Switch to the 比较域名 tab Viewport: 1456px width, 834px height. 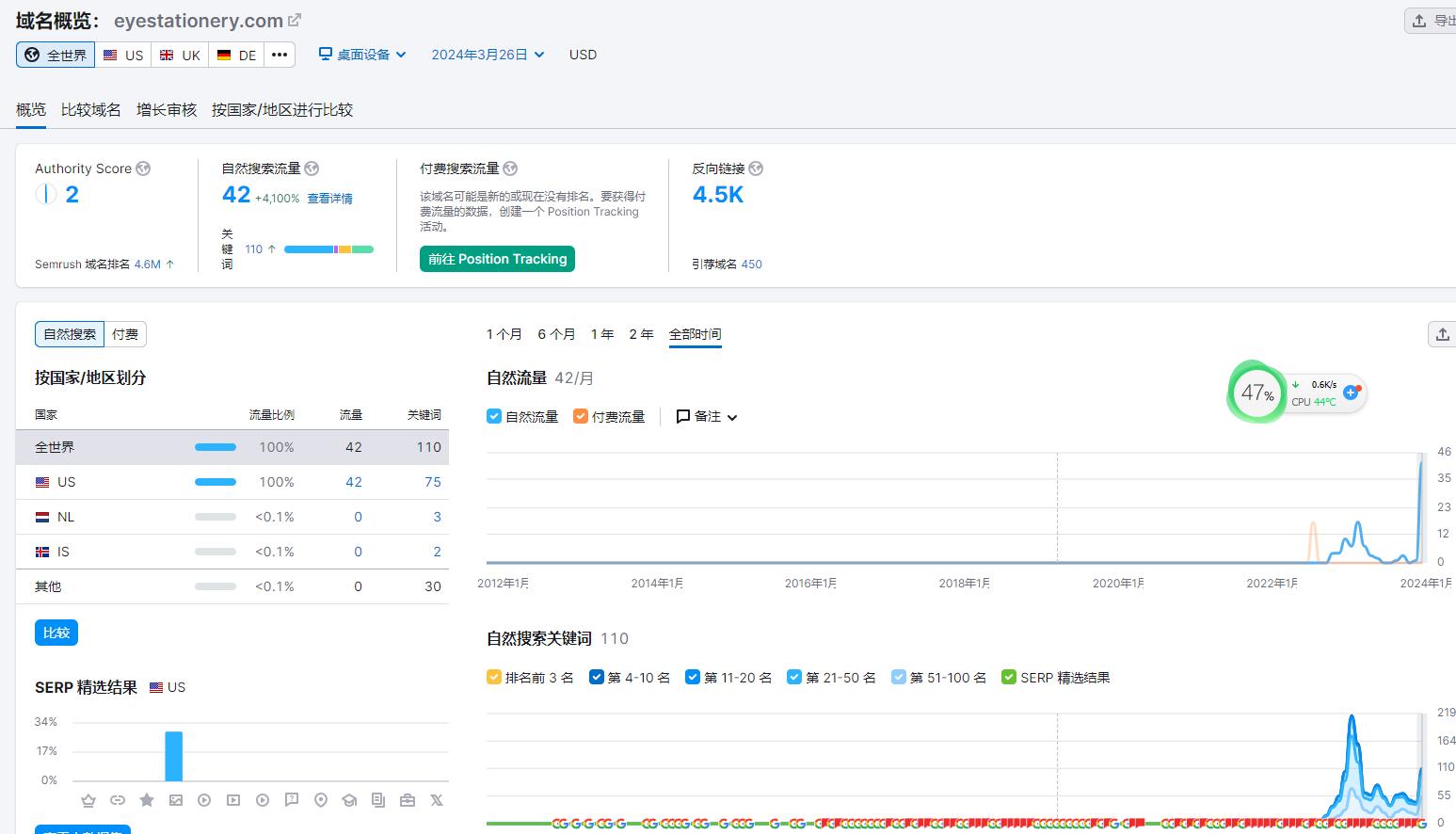tap(91, 110)
